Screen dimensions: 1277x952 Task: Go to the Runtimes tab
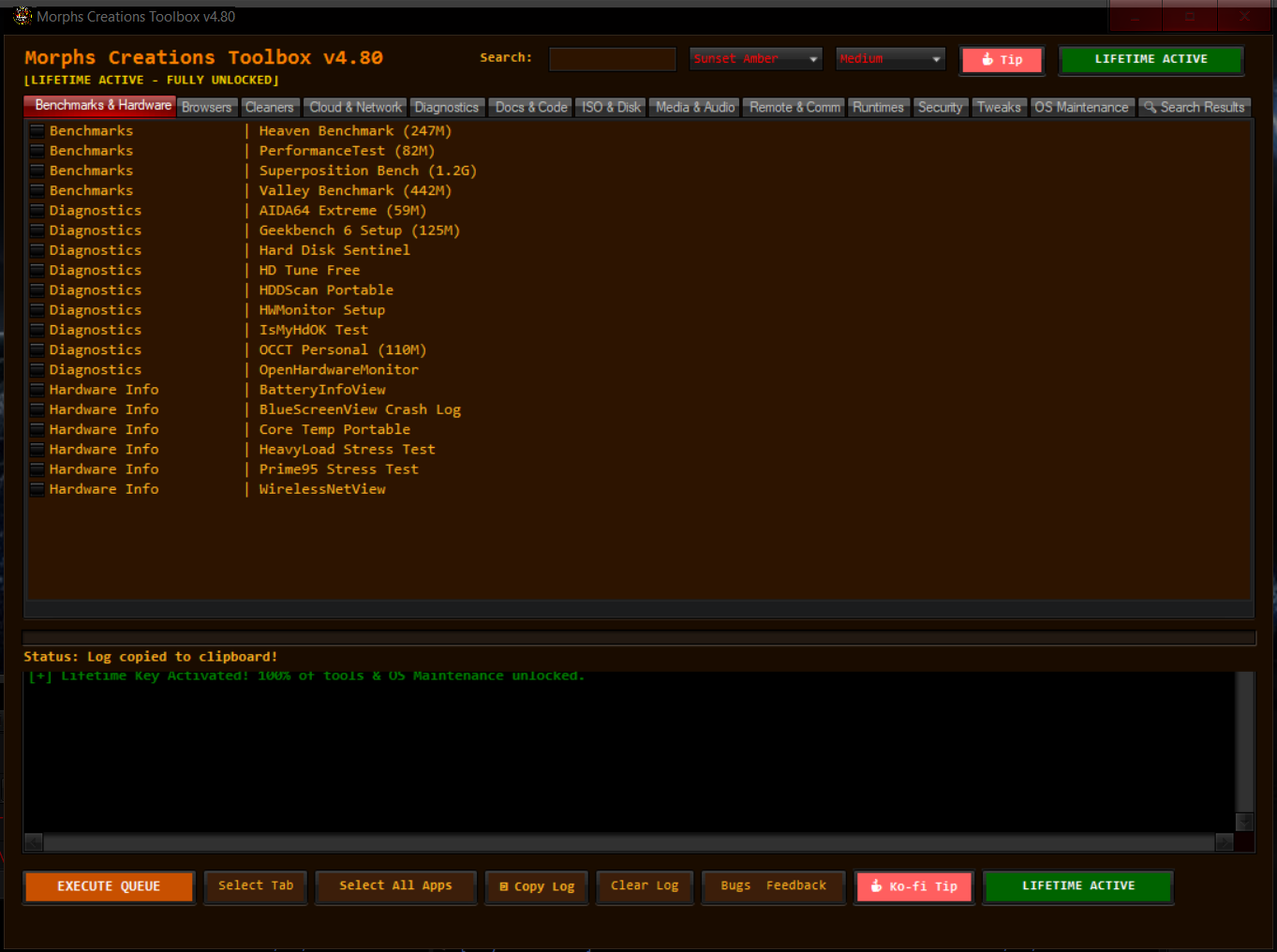[x=878, y=108]
